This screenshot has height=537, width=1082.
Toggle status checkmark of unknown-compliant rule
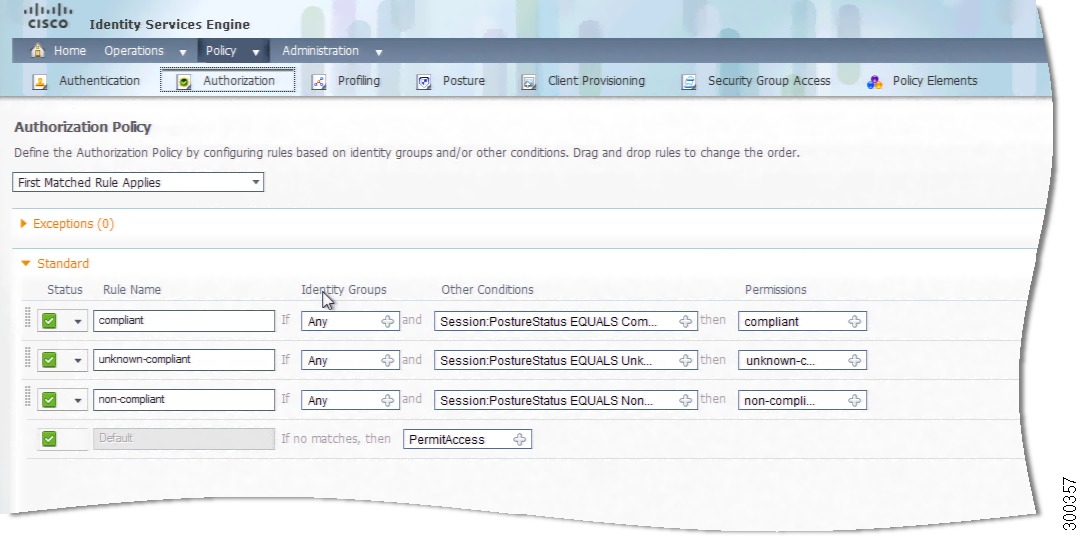pyautogui.click(x=49, y=360)
